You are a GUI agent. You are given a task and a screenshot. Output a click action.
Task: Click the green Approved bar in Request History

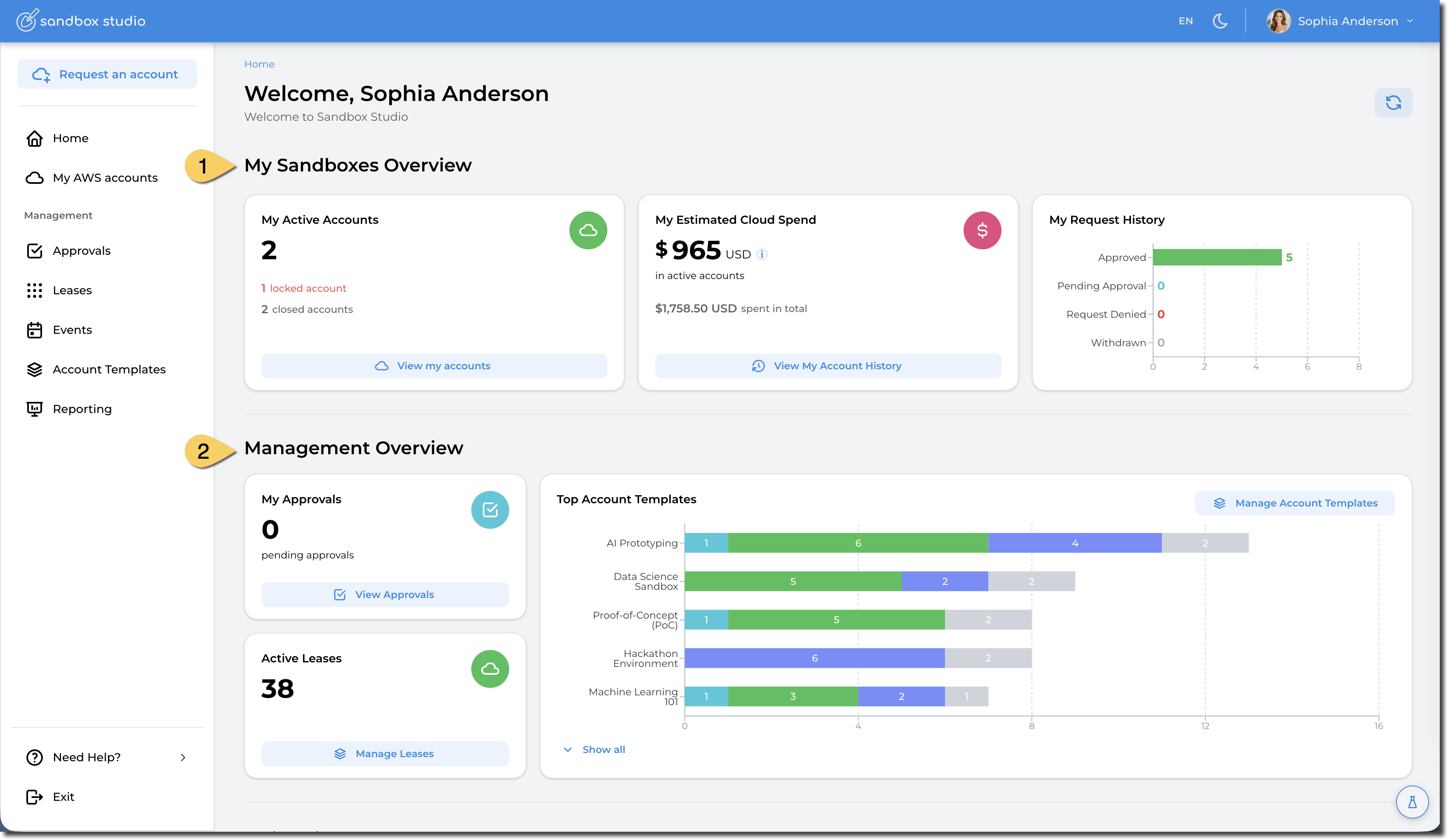coord(1216,258)
